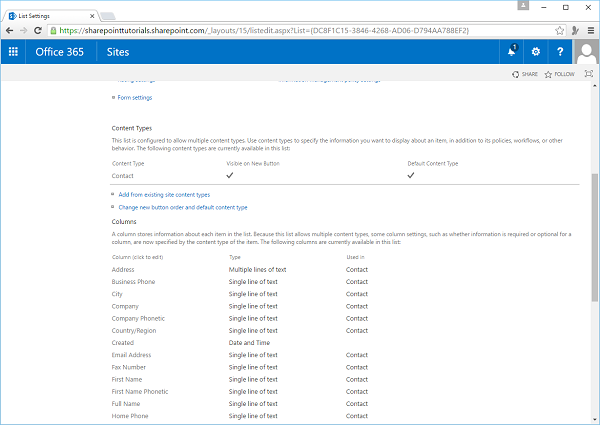Select the List Settings browser tab

(x=45, y=11)
